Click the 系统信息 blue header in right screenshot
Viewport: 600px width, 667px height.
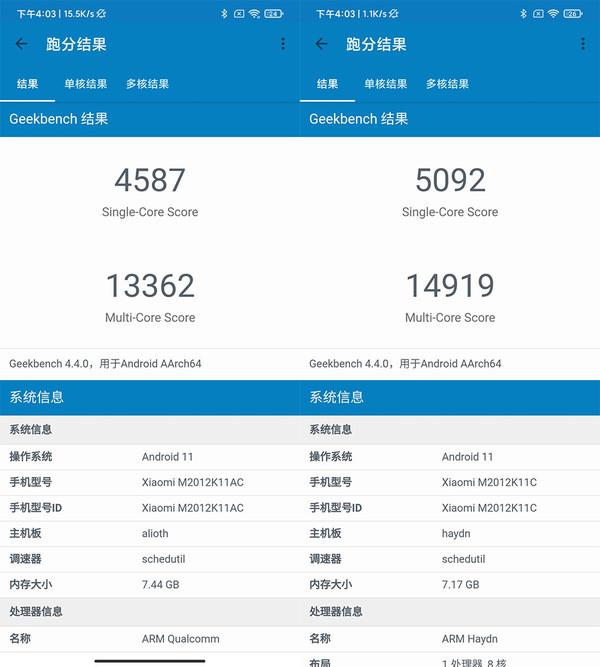coord(450,397)
